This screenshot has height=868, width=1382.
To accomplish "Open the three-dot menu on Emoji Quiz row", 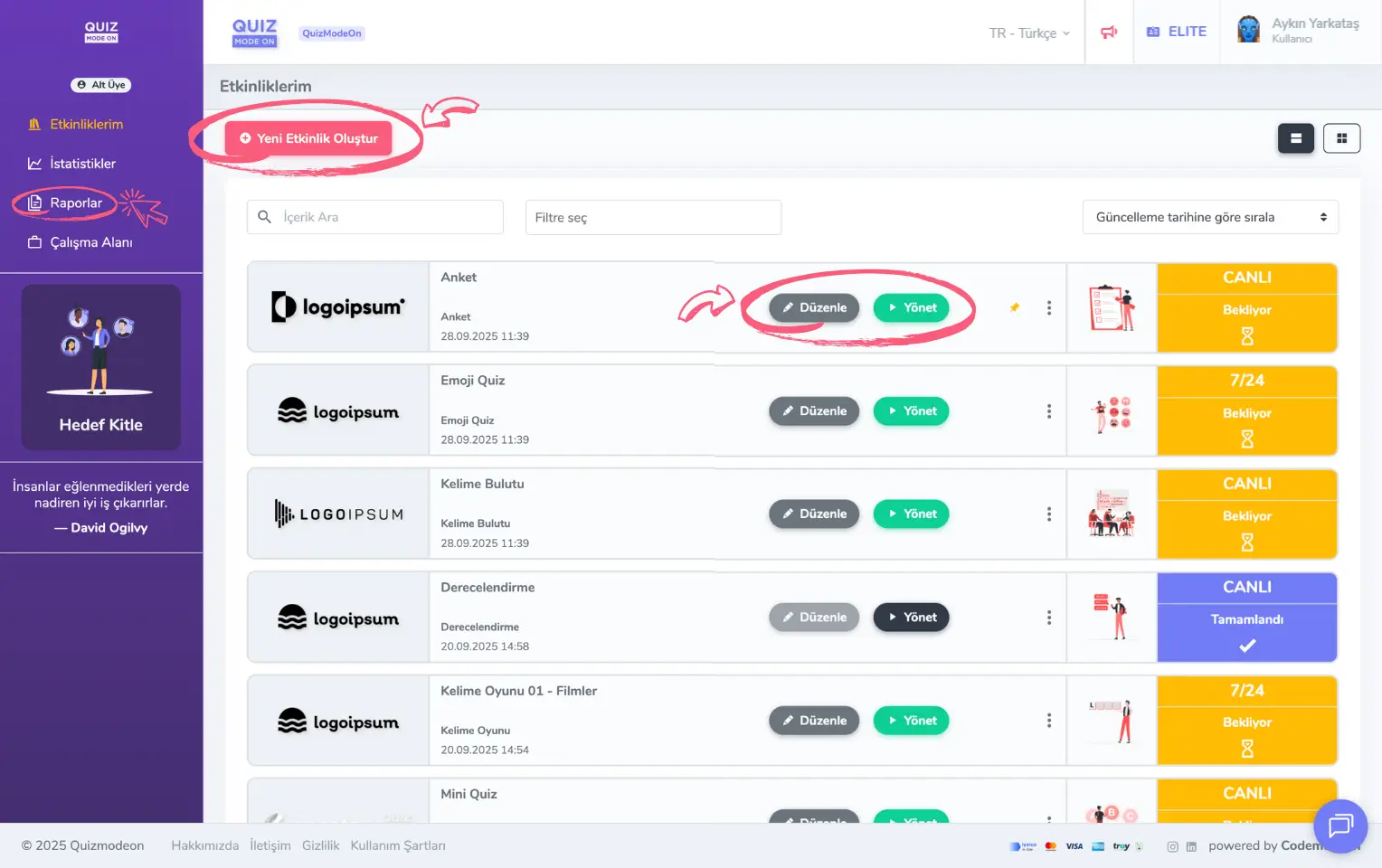I will coord(1048,410).
